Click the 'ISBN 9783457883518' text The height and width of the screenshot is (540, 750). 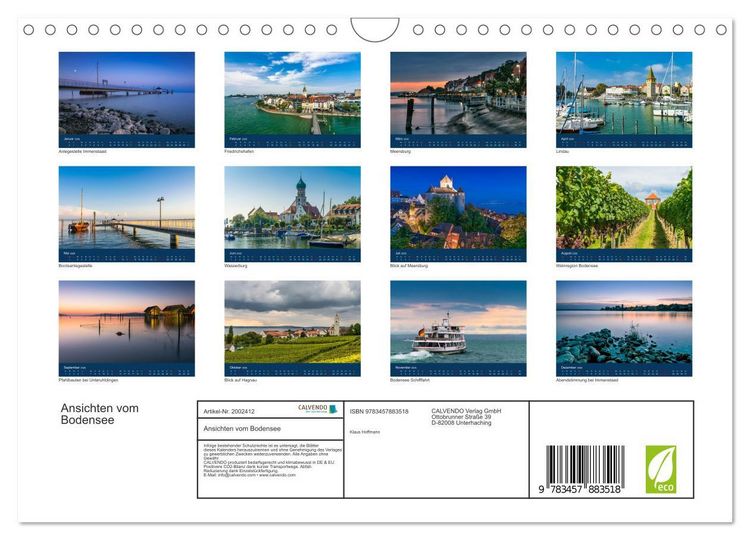[x=379, y=411]
